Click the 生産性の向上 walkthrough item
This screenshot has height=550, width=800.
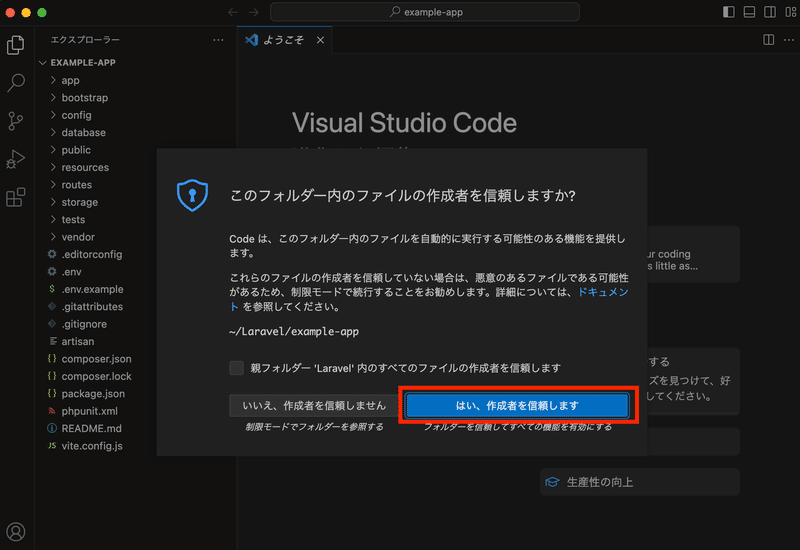coord(639,482)
